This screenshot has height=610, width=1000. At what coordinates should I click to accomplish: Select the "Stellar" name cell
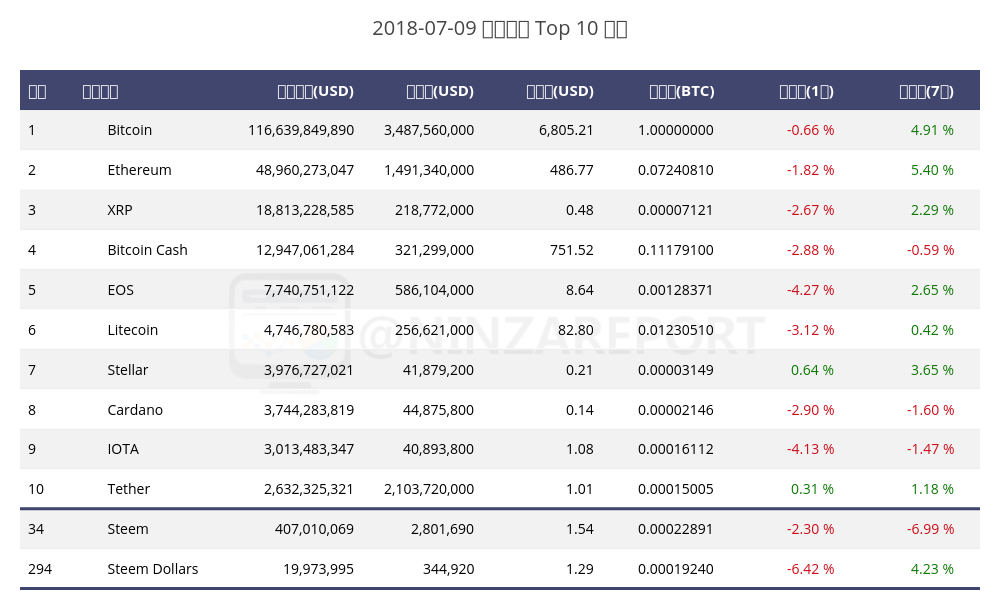click(x=128, y=370)
